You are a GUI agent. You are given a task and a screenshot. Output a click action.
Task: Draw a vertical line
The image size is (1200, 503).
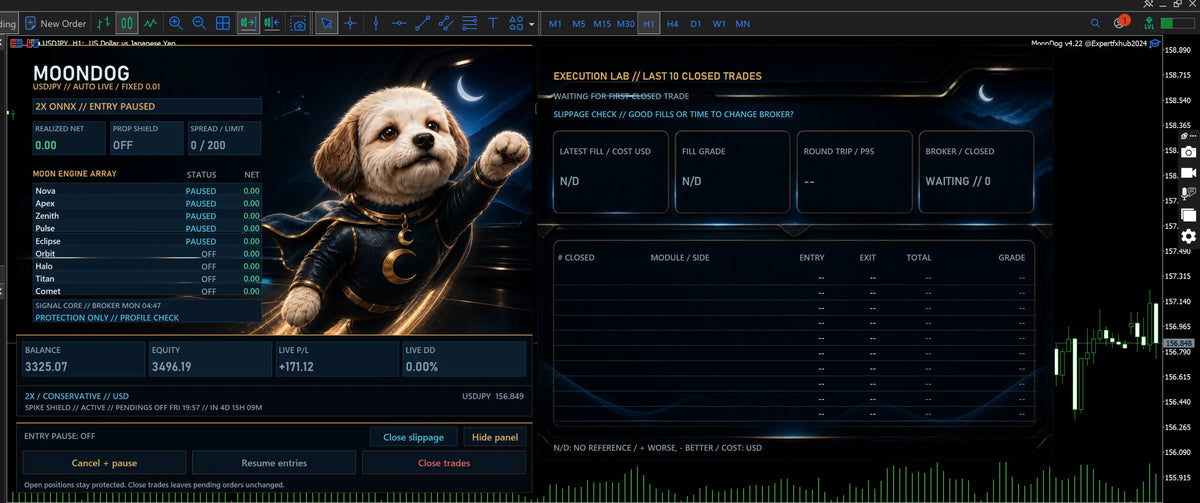tap(375, 22)
